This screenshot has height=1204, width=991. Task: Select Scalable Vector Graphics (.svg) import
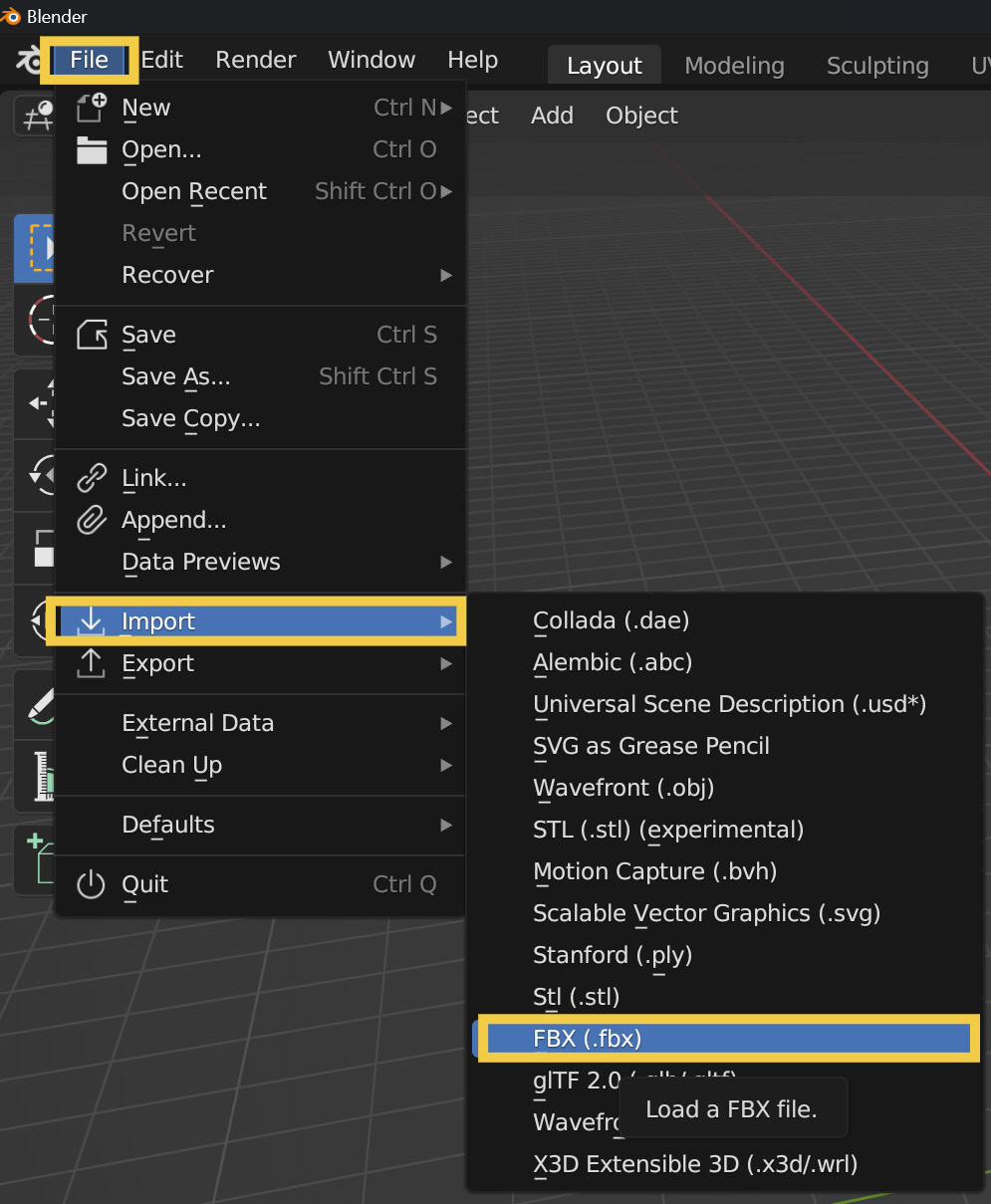[x=724, y=913]
